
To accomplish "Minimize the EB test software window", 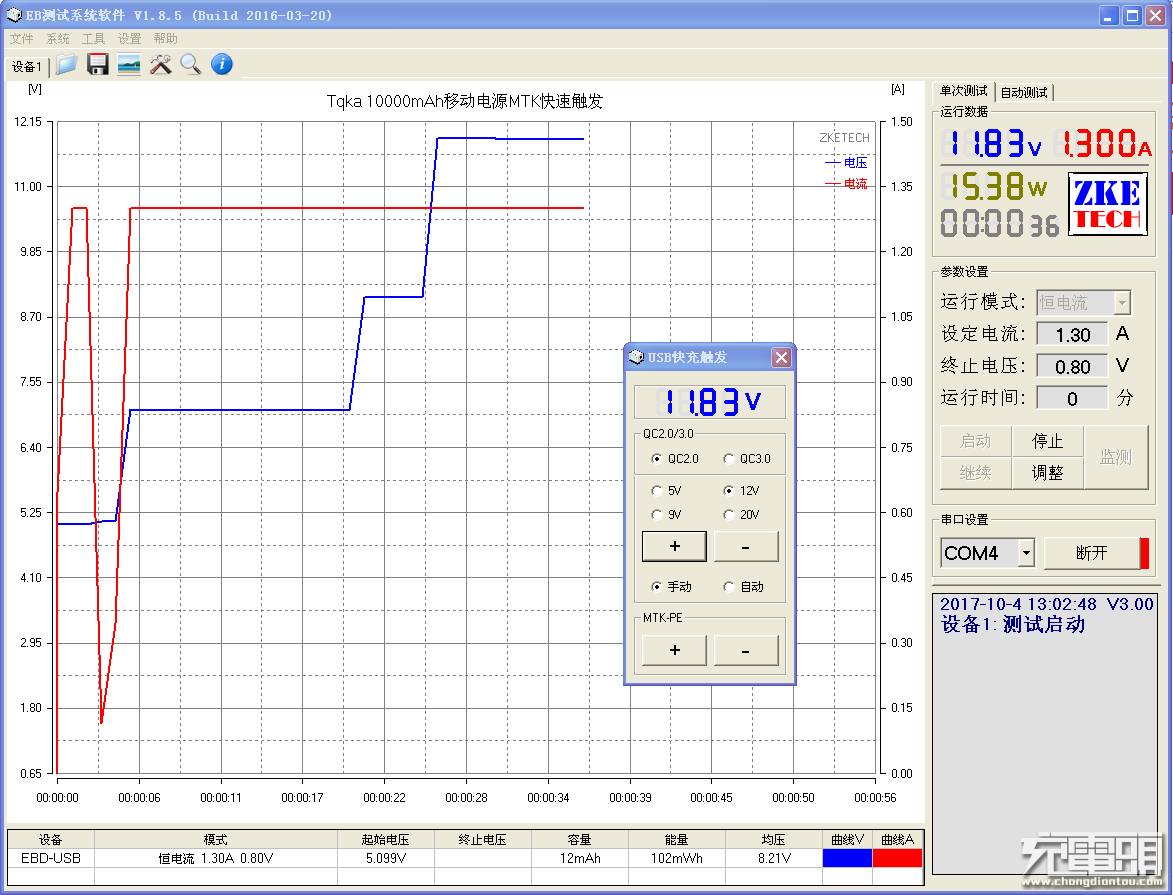I will point(1109,15).
